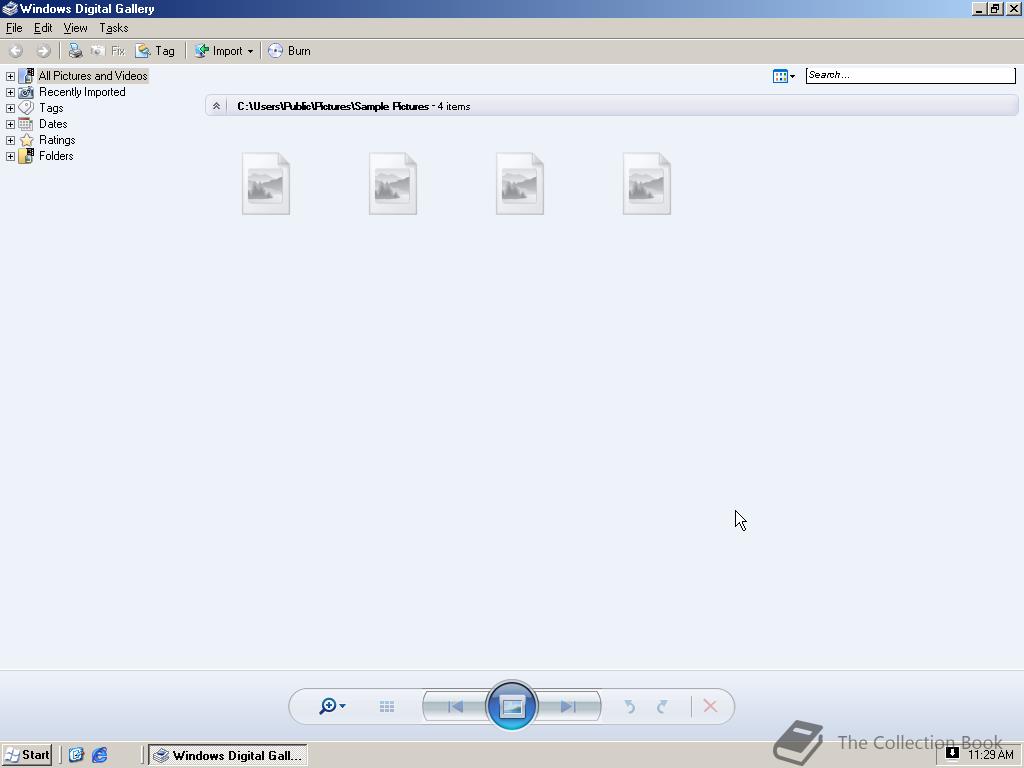Click the default thumbnail size grid icon

(387, 707)
